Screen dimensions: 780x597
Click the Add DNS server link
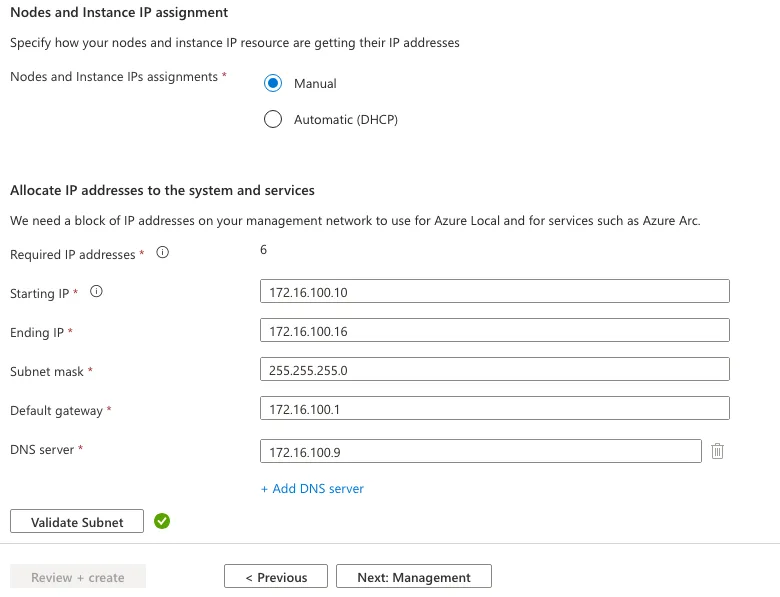click(x=312, y=489)
